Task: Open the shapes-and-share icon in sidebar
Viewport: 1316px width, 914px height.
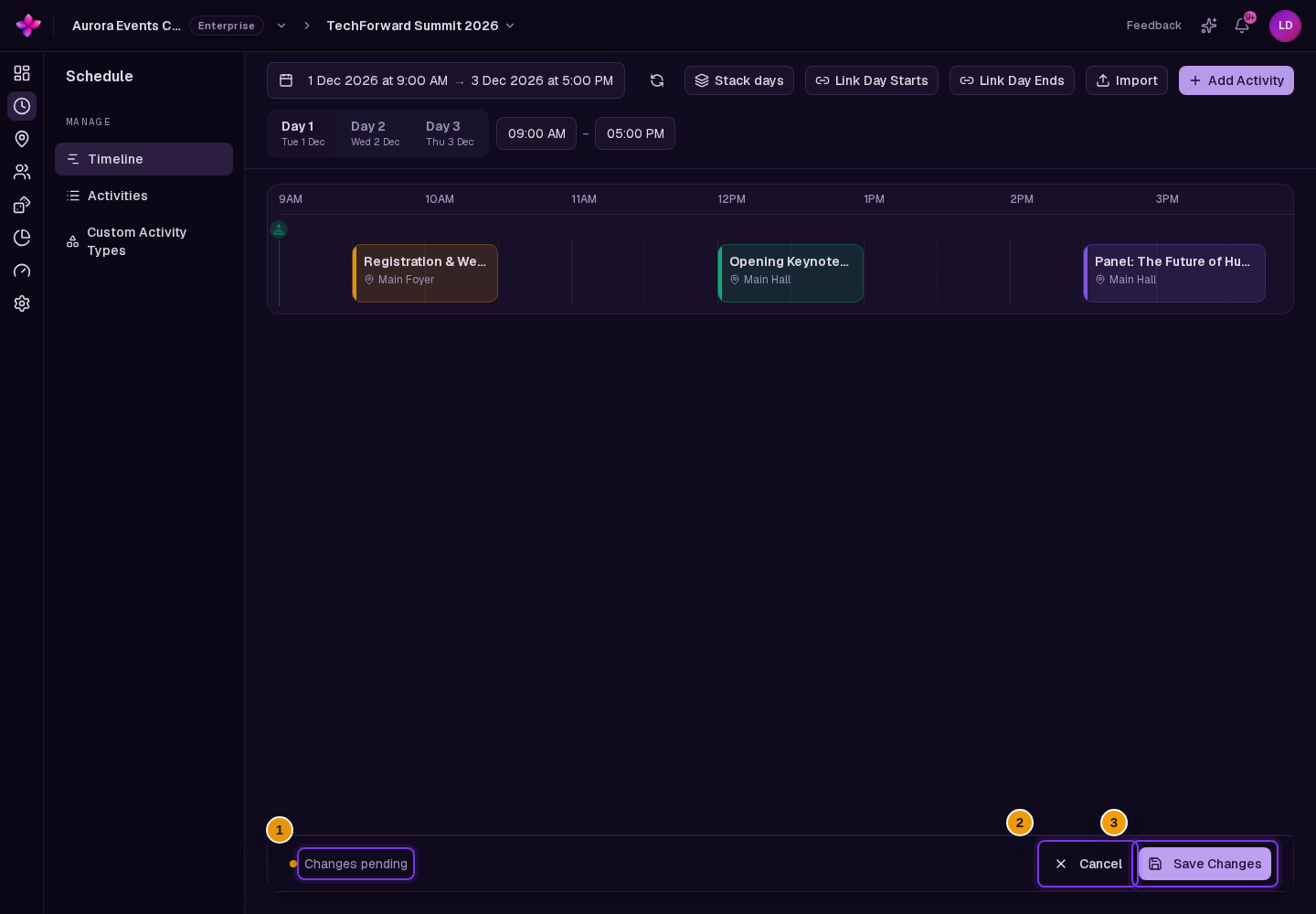Action: click(22, 205)
